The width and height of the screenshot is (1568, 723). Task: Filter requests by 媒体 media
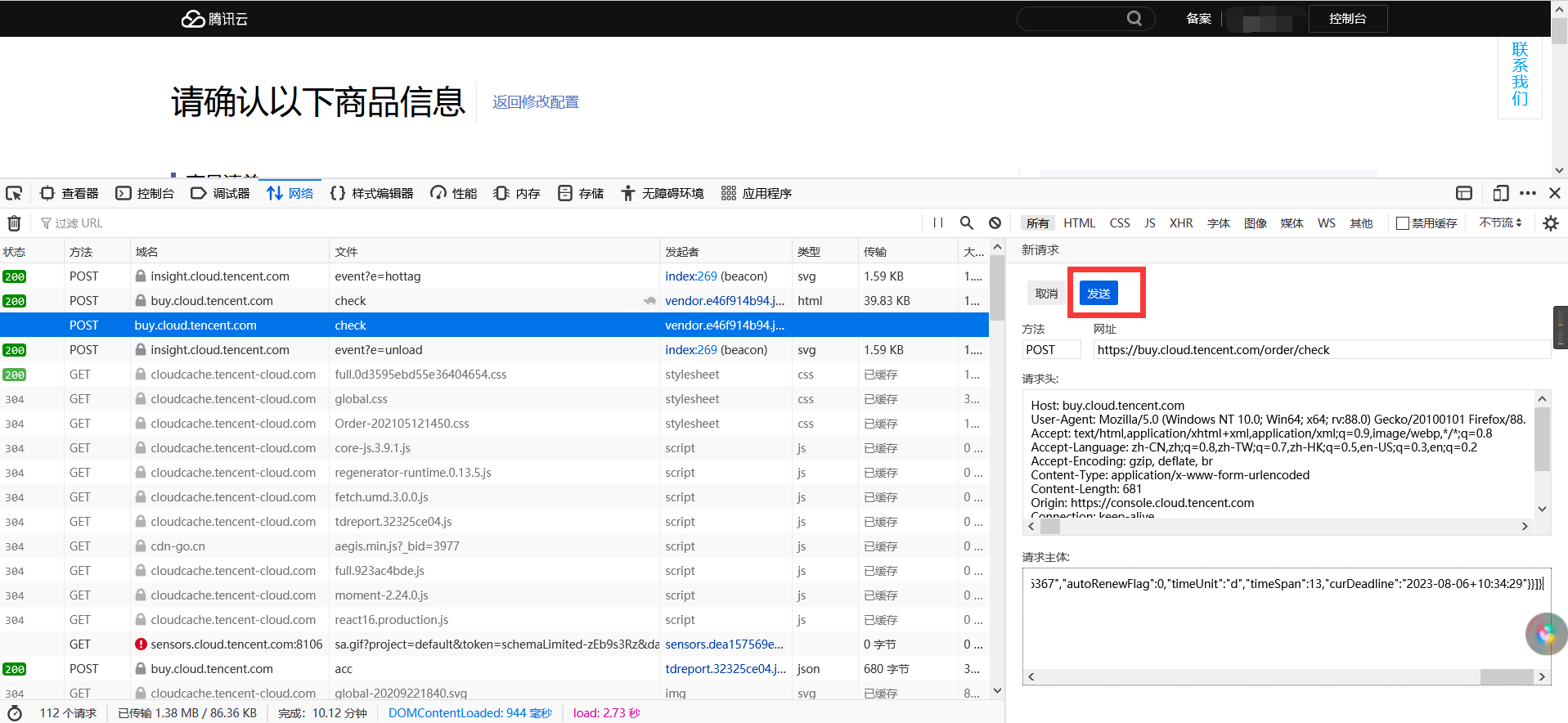pos(1292,223)
